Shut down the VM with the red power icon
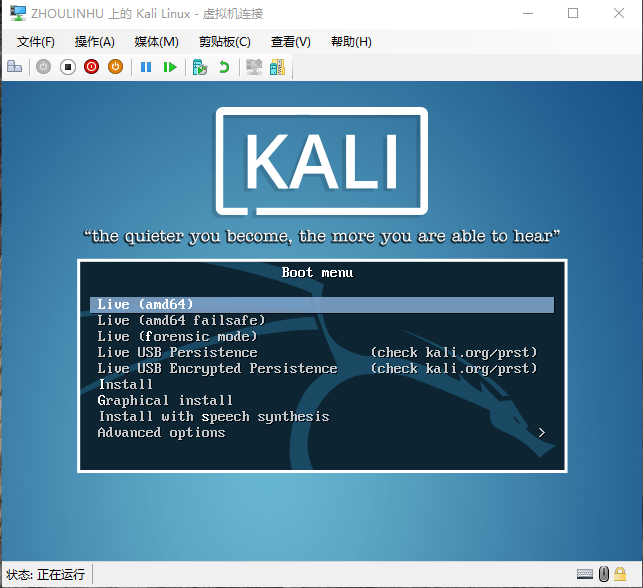Viewport: 643px width, 588px height. click(x=91, y=66)
